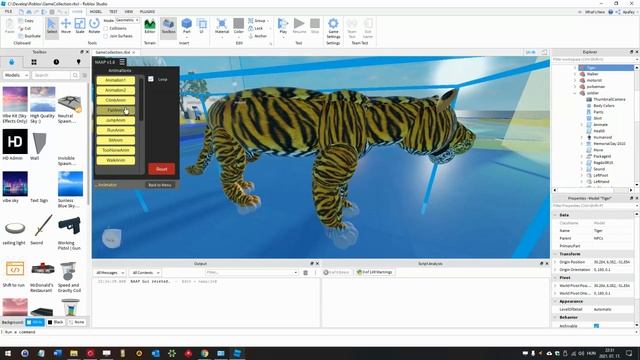Open Game Settings
The image size is (640, 360).
pos(333,28)
